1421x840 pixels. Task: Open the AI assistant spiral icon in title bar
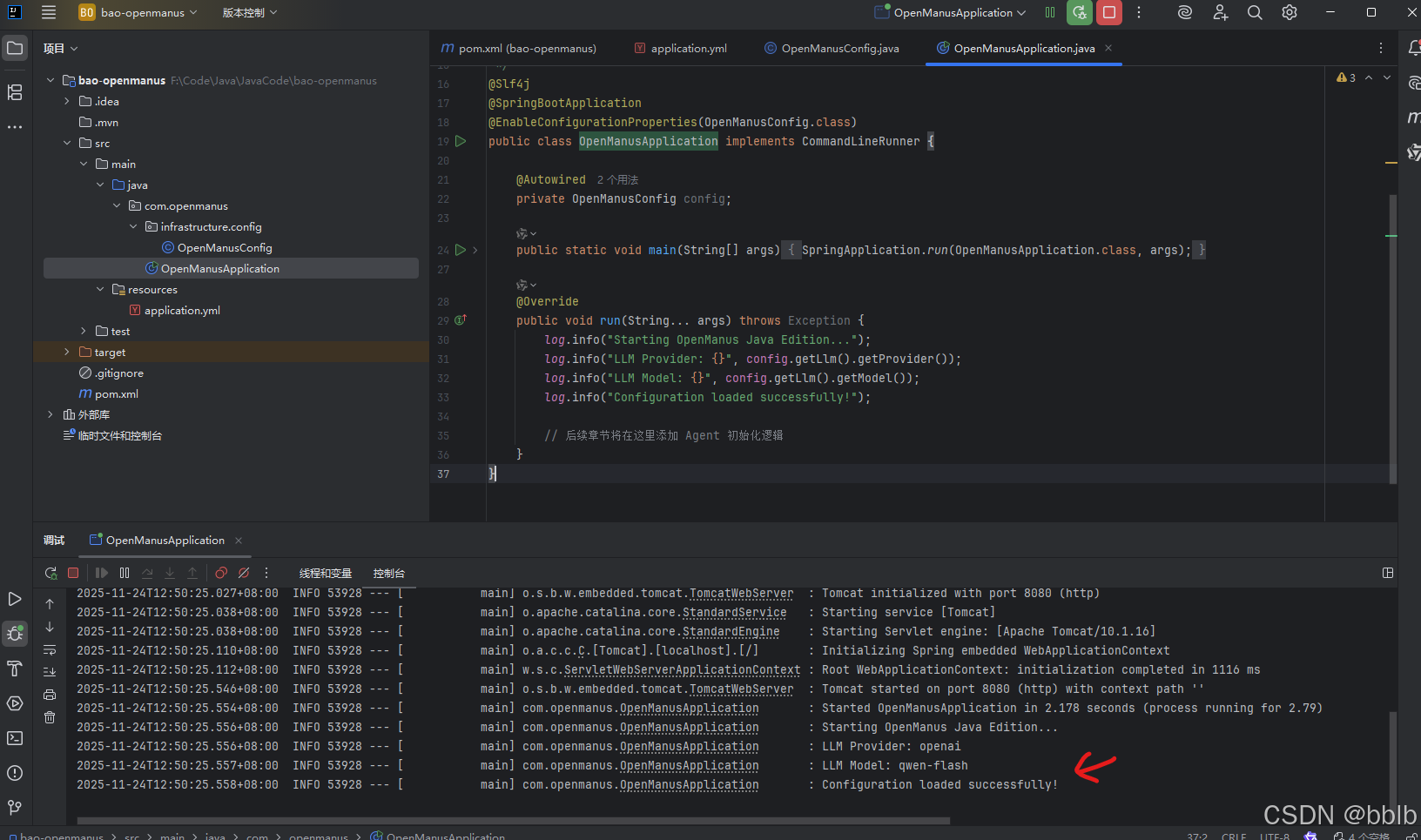click(x=1185, y=12)
